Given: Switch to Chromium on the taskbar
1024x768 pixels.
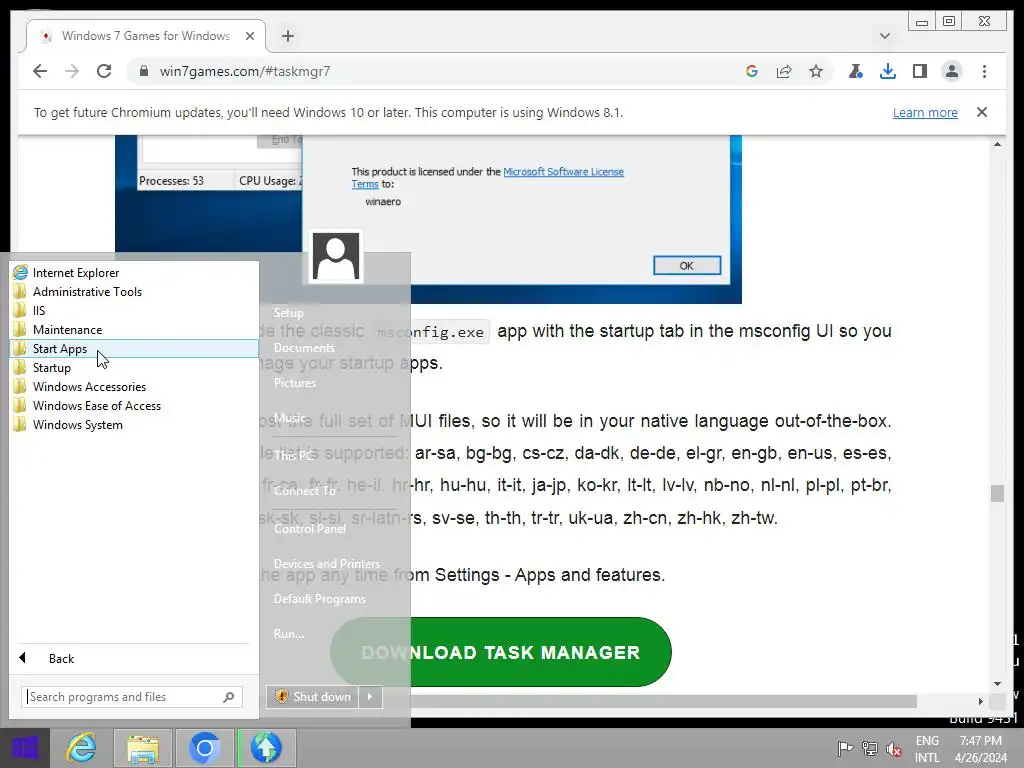Looking at the screenshot, I should [204, 748].
